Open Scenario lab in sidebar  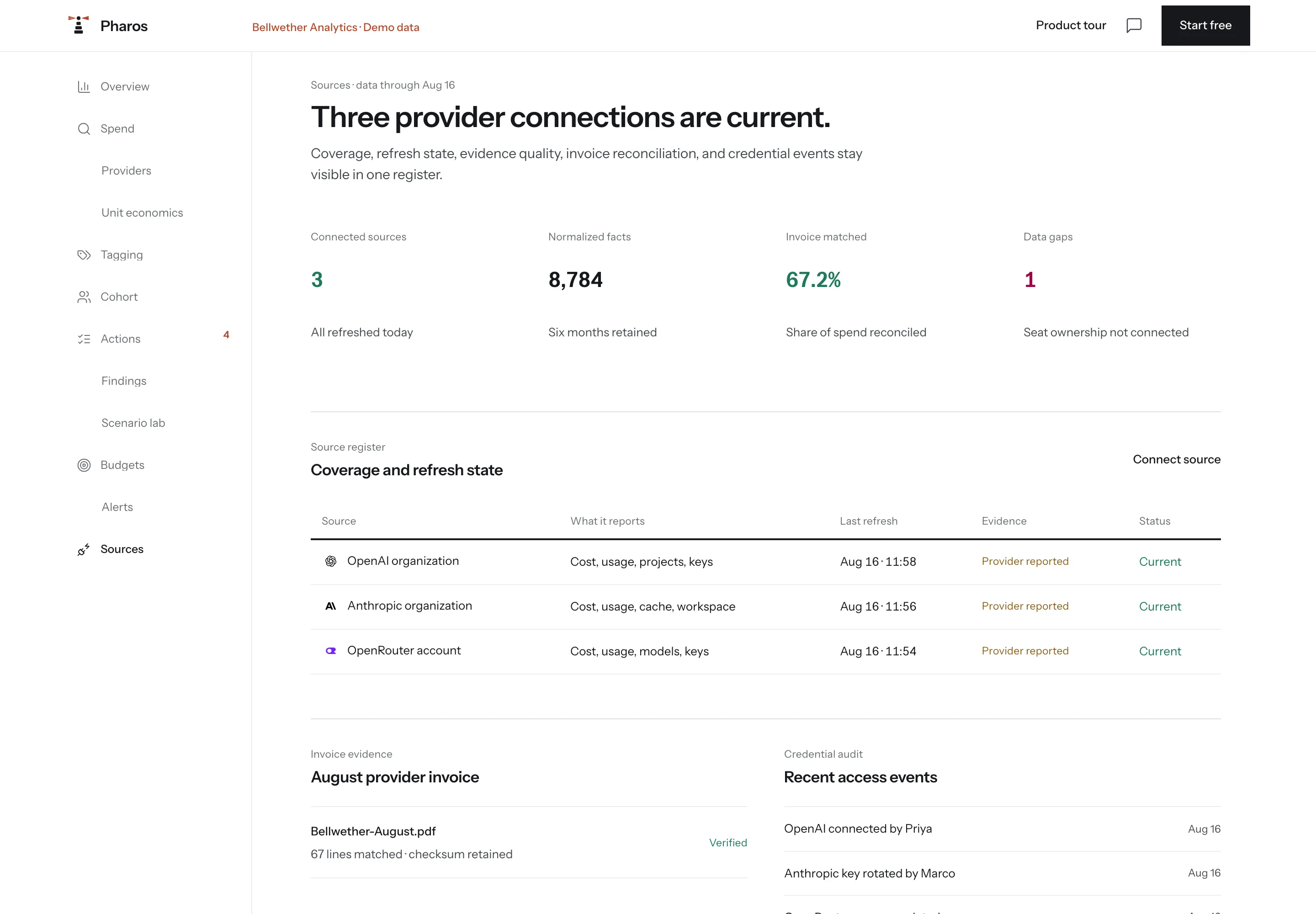pyautogui.click(x=133, y=423)
